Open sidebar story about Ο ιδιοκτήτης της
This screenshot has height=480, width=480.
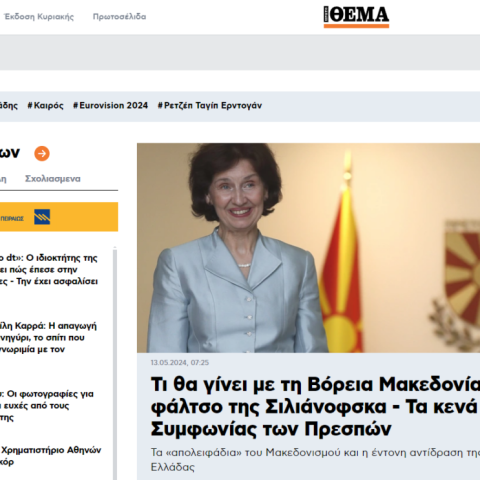click(49, 269)
